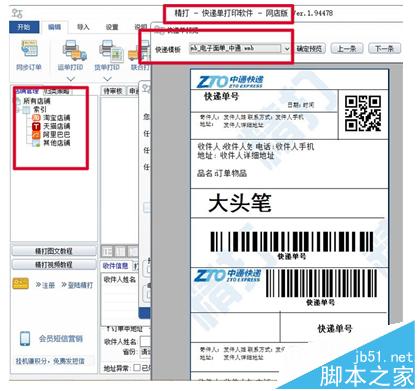The image size is (417, 391).
Task: Switch to the 开始 ribbon tab
Action: pos(24,27)
